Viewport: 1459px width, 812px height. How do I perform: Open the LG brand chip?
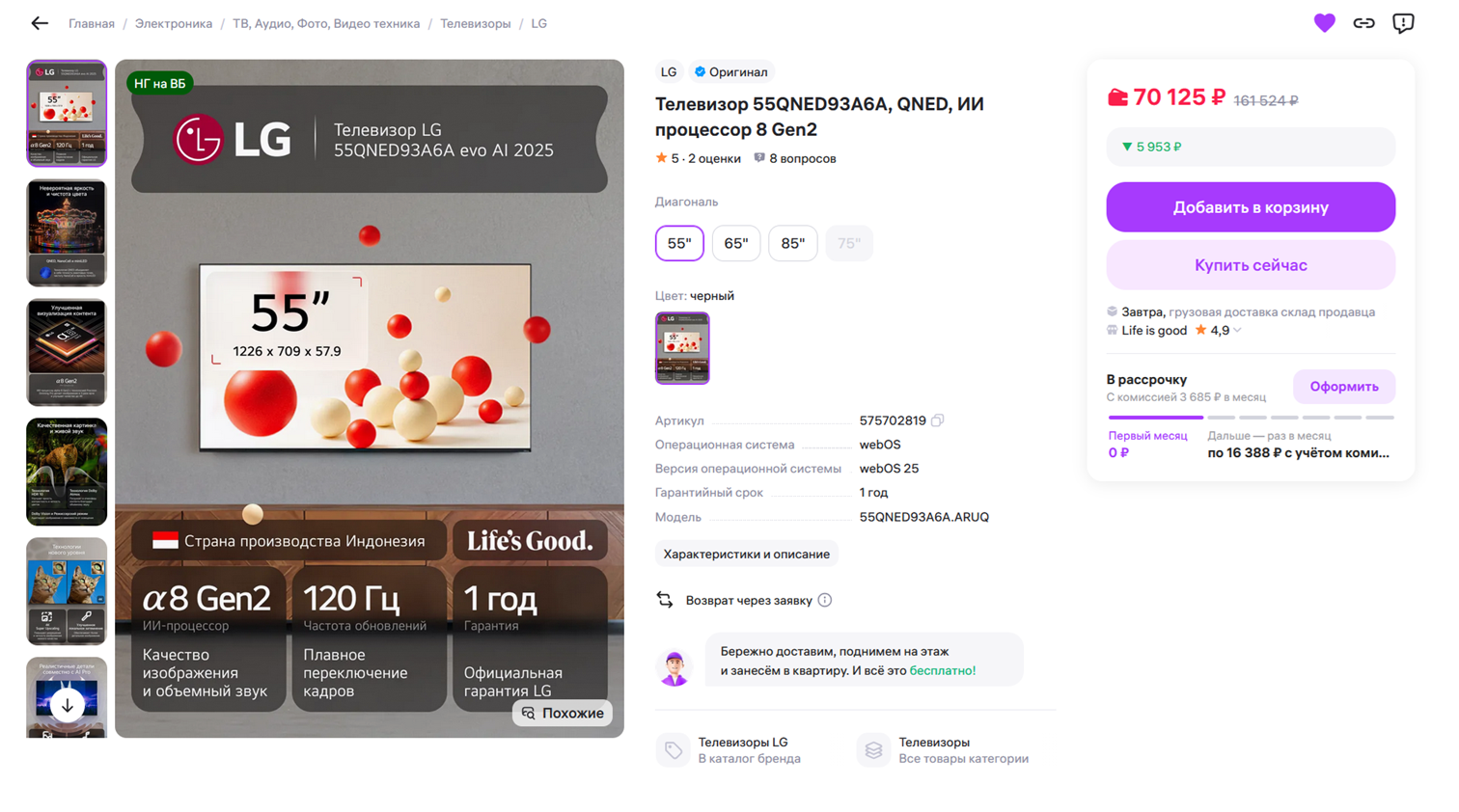669,72
